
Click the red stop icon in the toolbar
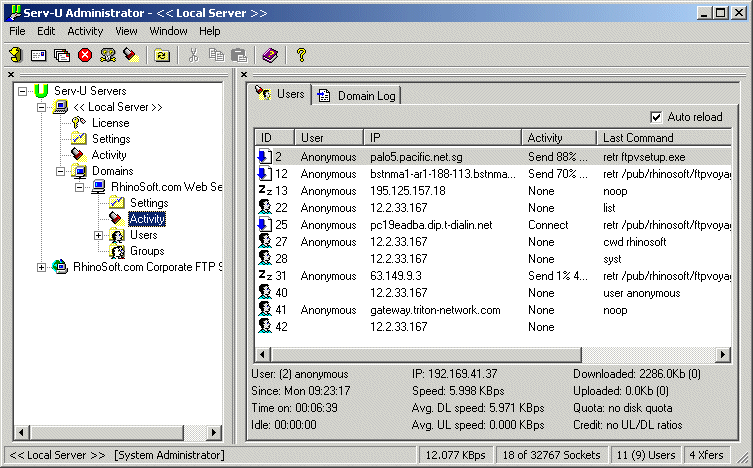pyautogui.click(x=84, y=55)
